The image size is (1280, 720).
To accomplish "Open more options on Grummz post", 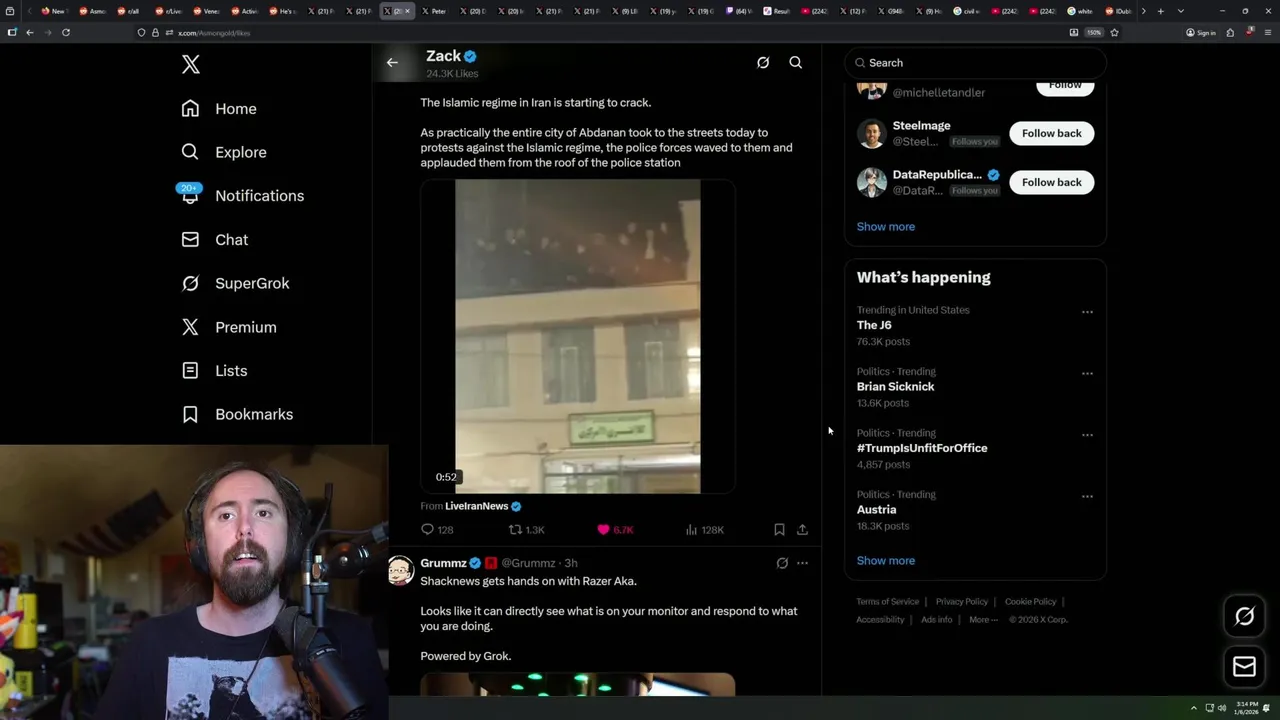I will (802, 563).
